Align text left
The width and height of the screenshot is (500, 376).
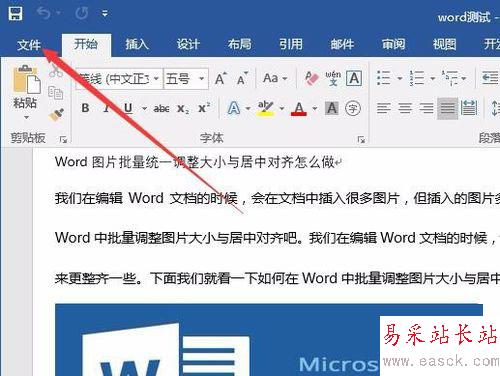click(384, 108)
